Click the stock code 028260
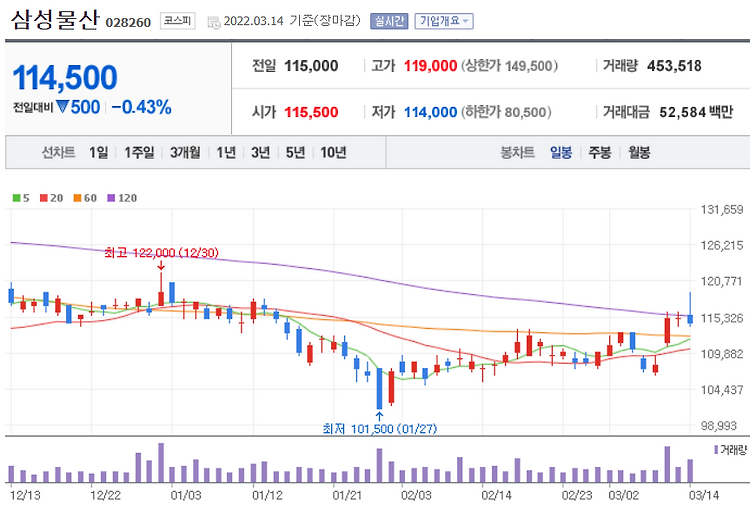The image size is (750, 505). (128, 23)
